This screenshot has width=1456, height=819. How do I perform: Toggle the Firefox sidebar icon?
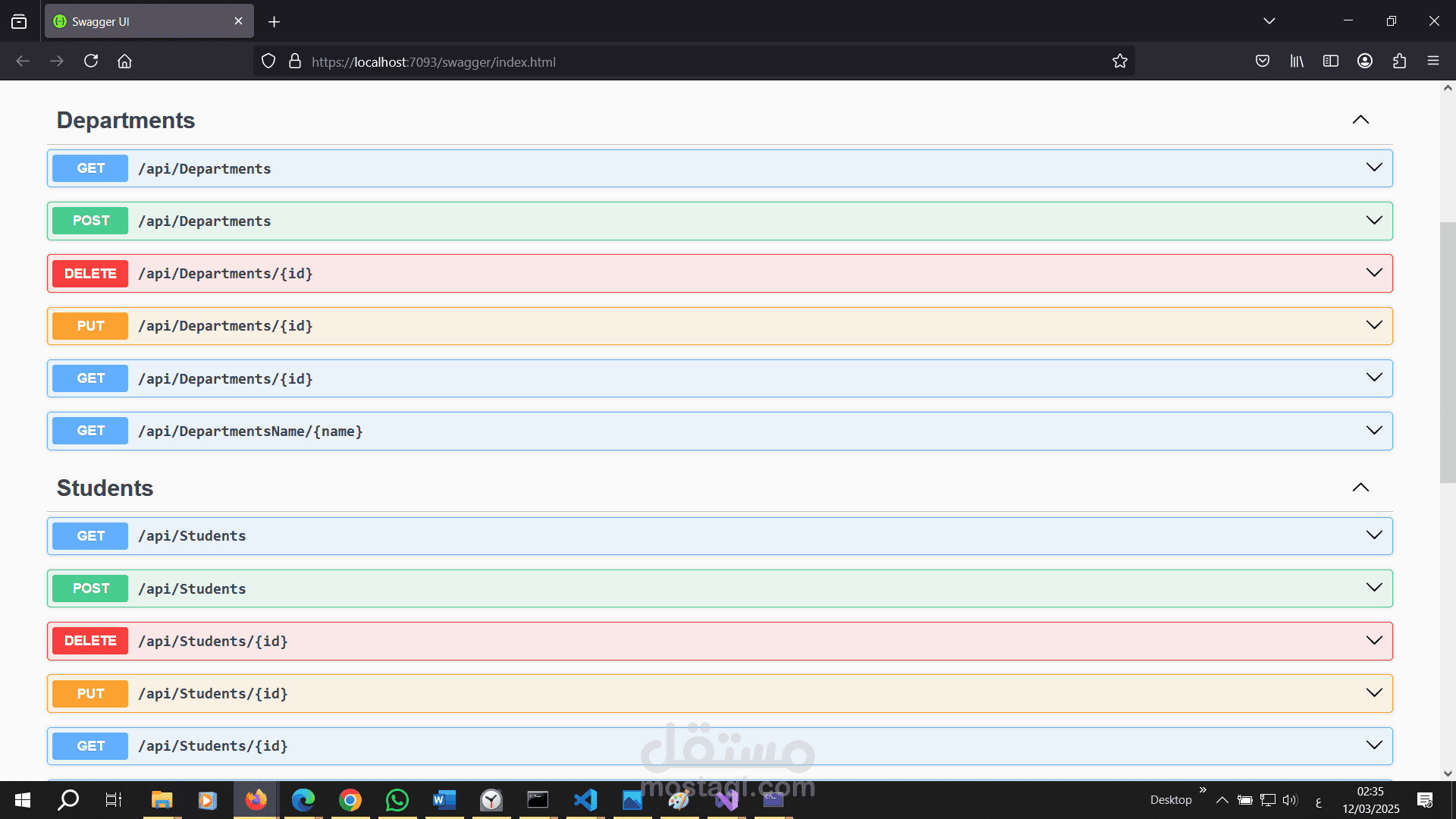click(x=1331, y=61)
